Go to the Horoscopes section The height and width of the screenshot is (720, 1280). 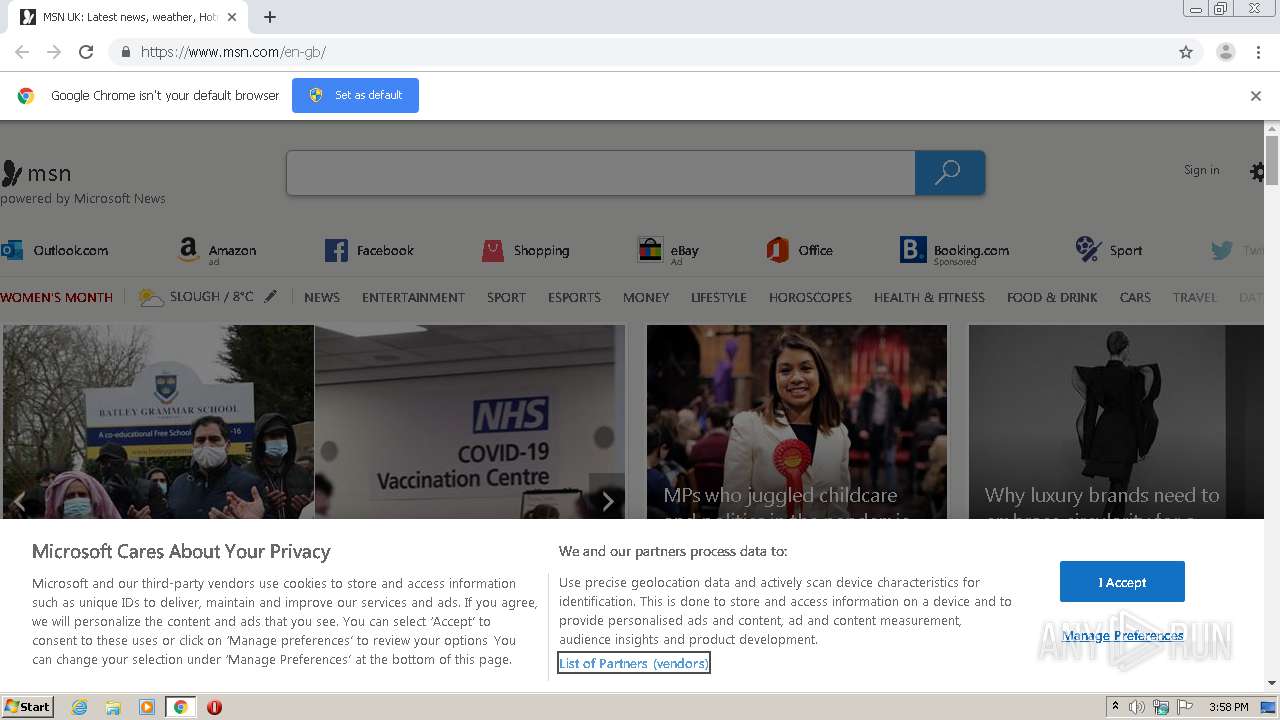point(810,297)
